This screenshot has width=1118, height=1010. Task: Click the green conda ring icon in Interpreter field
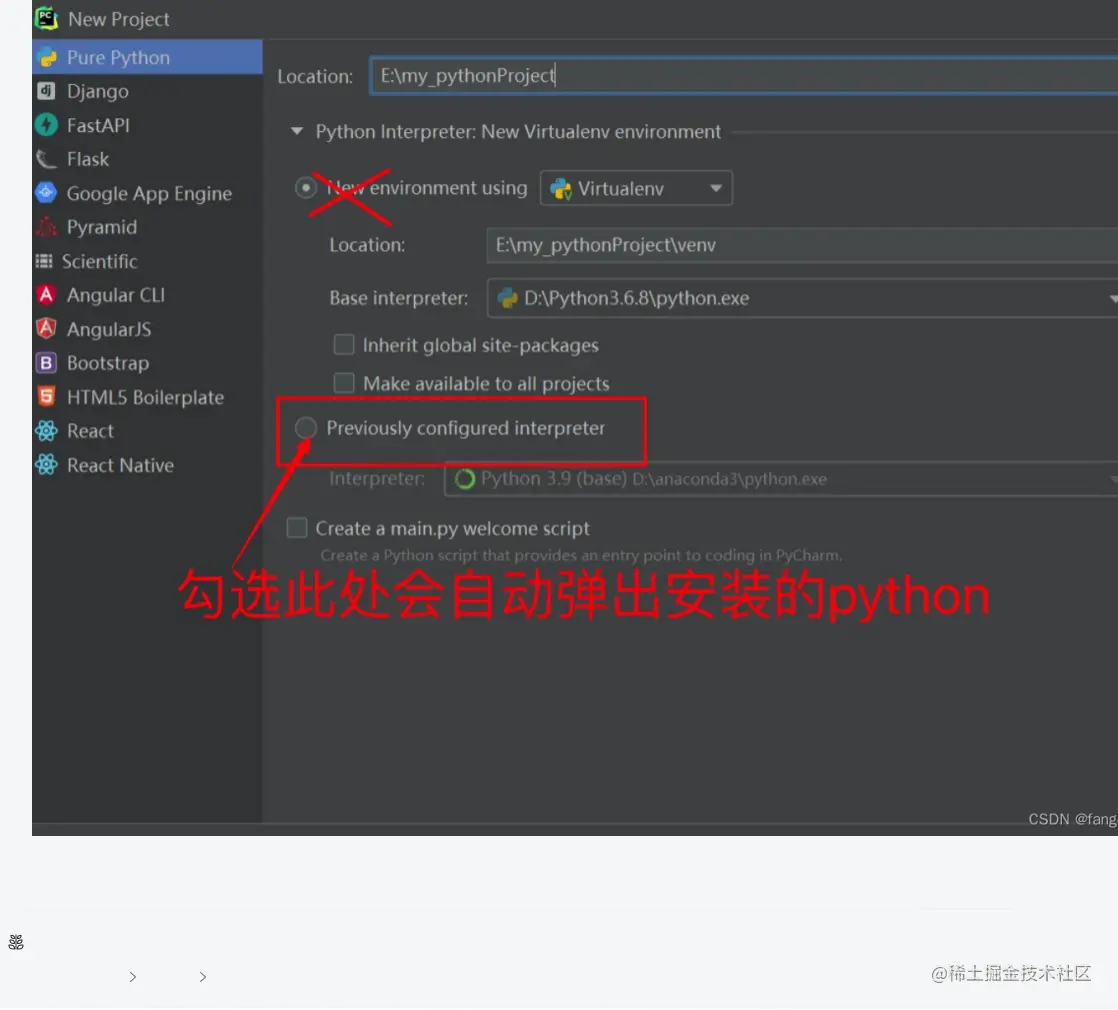pos(465,479)
